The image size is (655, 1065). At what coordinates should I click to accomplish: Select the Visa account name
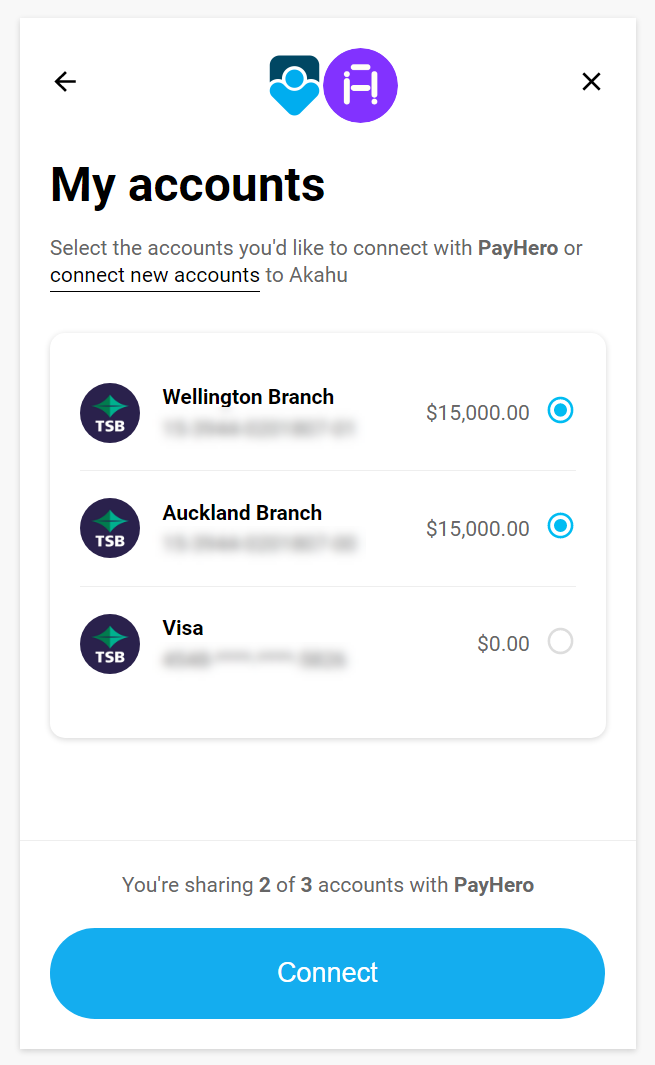pos(183,628)
